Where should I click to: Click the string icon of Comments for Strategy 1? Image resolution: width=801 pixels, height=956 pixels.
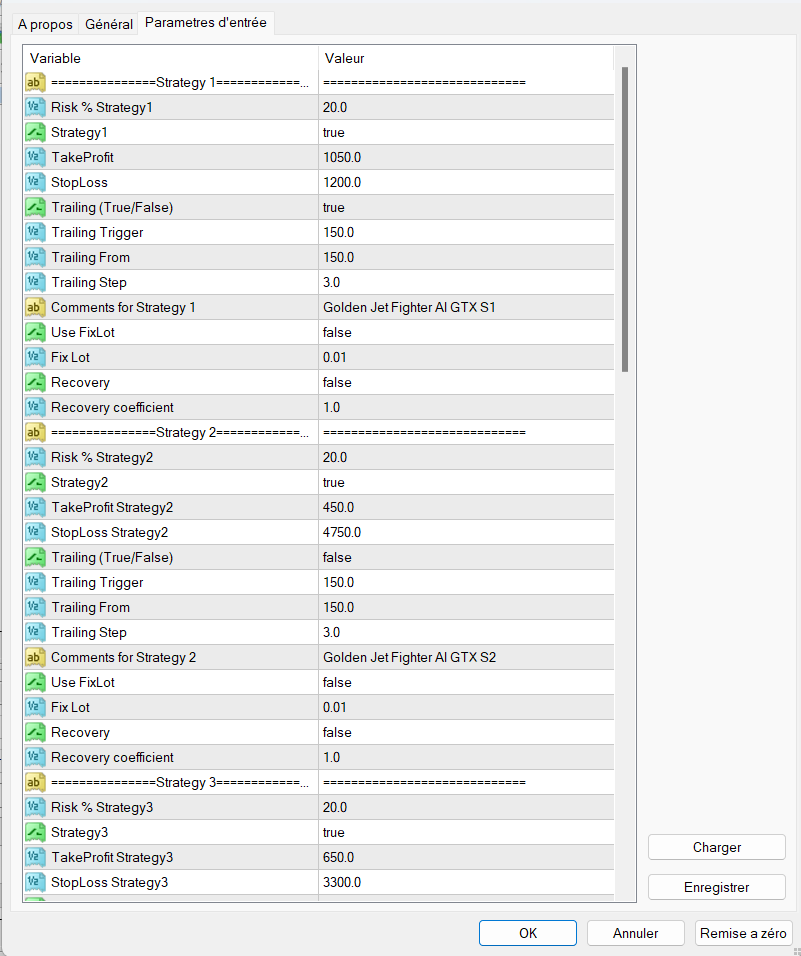coord(35,307)
